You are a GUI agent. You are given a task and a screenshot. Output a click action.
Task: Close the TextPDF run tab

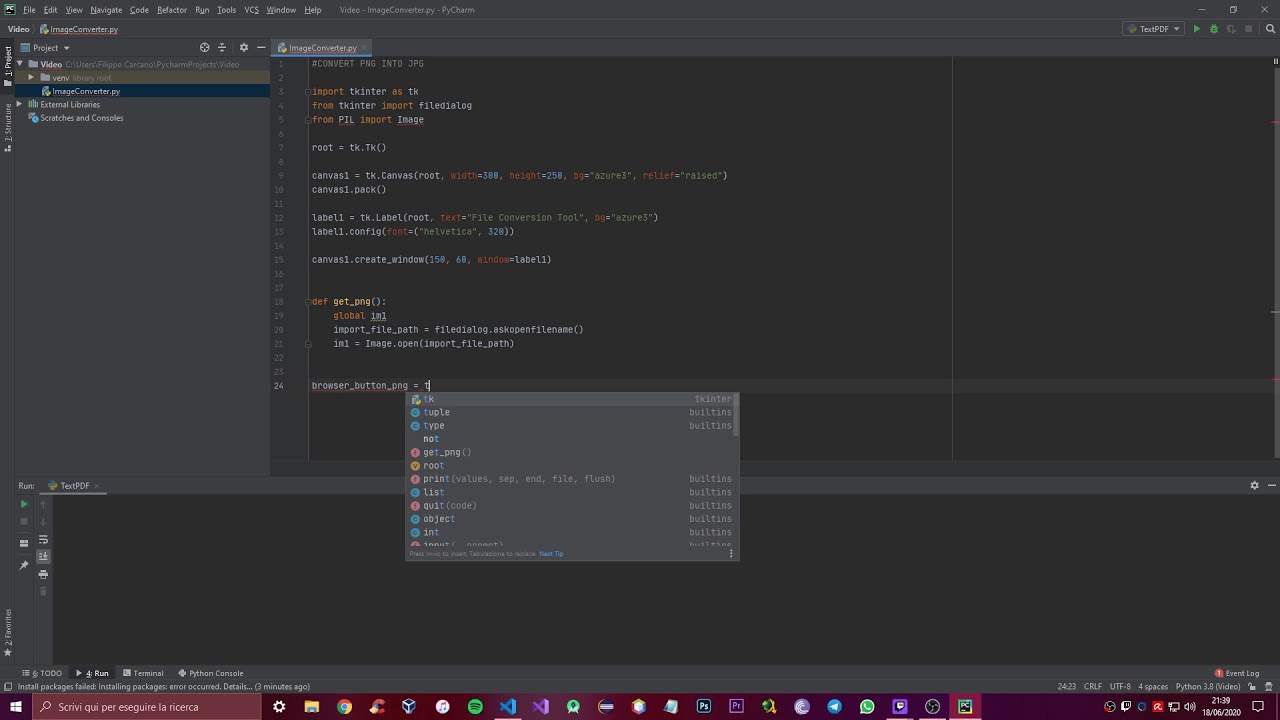tap(98, 486)
